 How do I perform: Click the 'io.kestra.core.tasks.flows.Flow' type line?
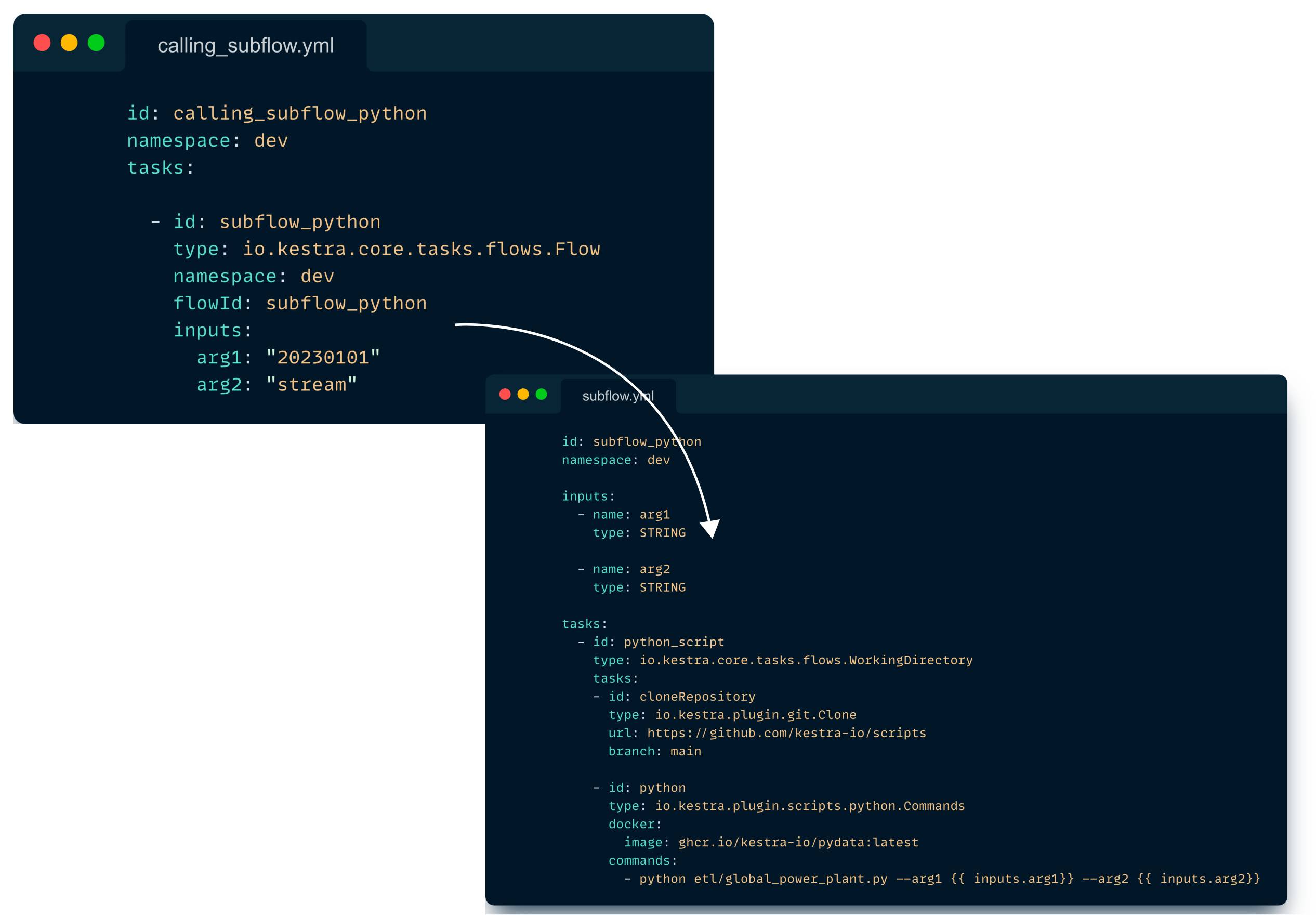click(x=387, y=249)
